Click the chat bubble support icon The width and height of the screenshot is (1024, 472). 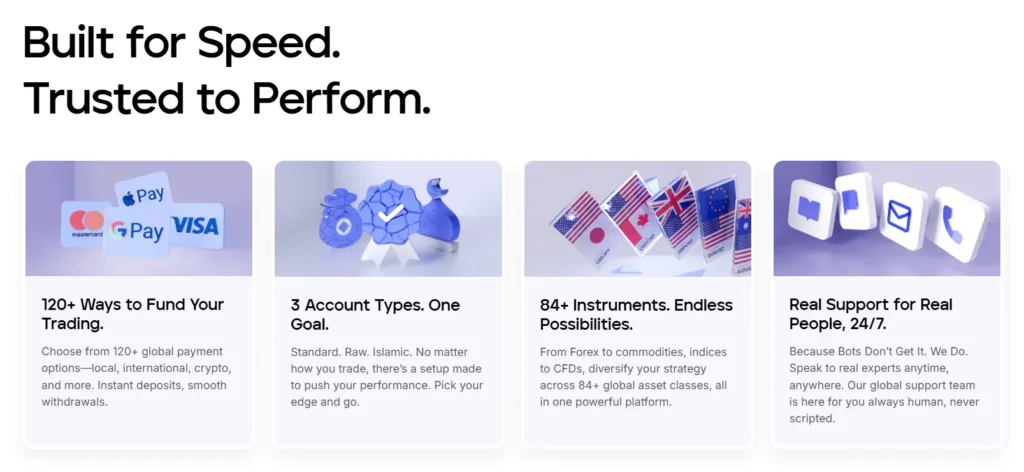(853, 202)
